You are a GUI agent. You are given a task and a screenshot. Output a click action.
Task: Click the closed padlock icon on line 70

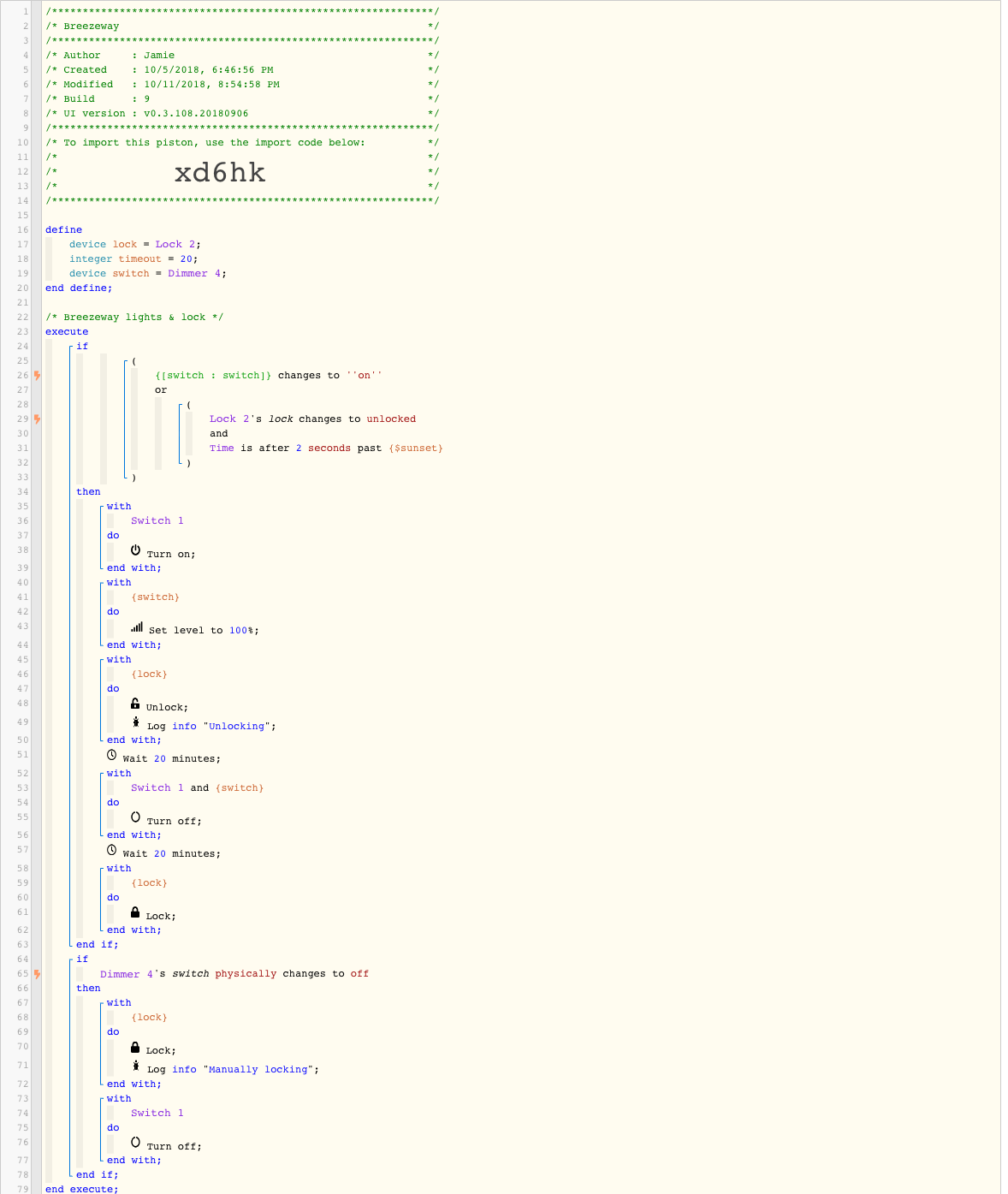pyautogui.click(x=135, y=1047)
